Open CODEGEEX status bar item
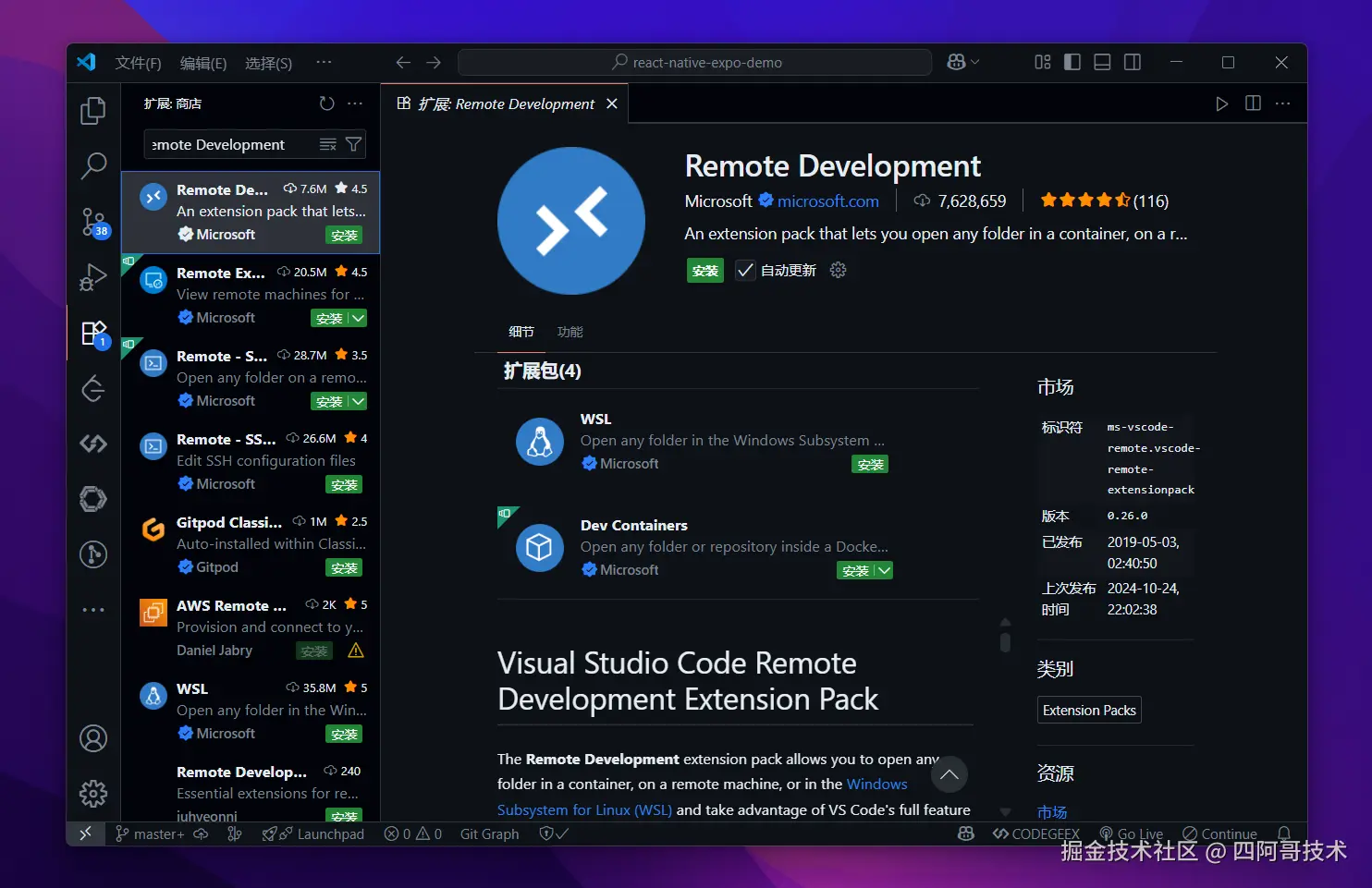 (x=1035, y=833)
